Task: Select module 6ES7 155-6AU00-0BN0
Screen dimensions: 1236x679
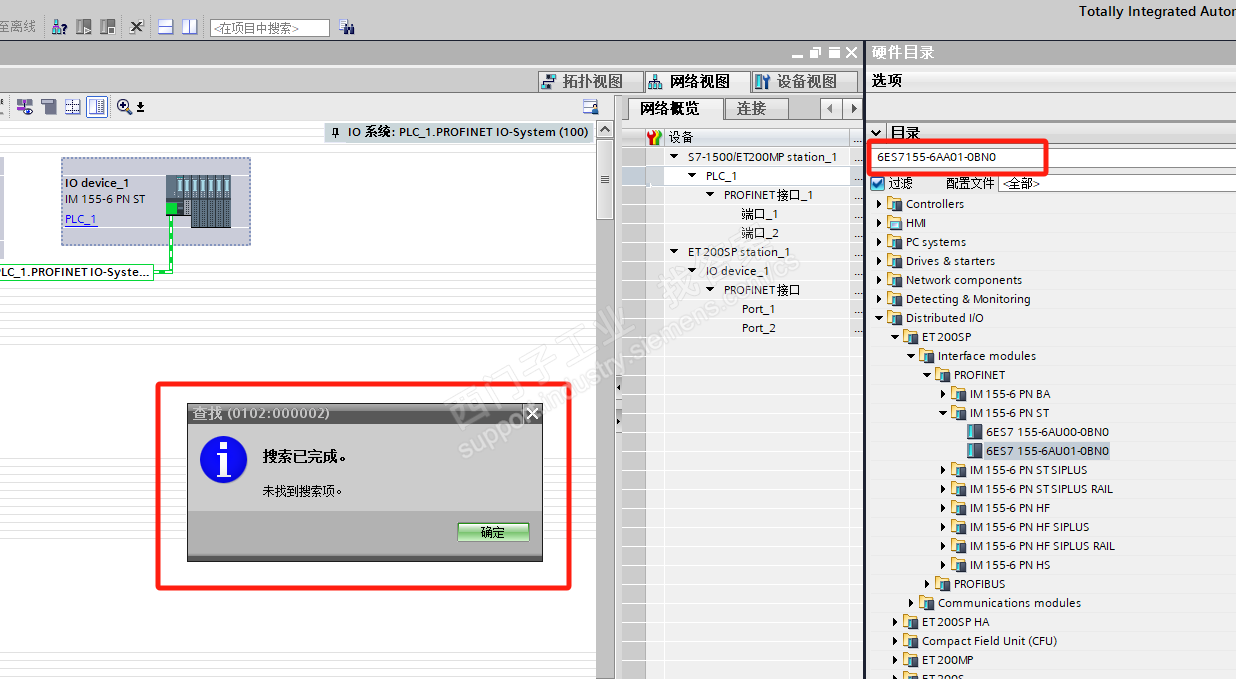Action: [1046, 432]
